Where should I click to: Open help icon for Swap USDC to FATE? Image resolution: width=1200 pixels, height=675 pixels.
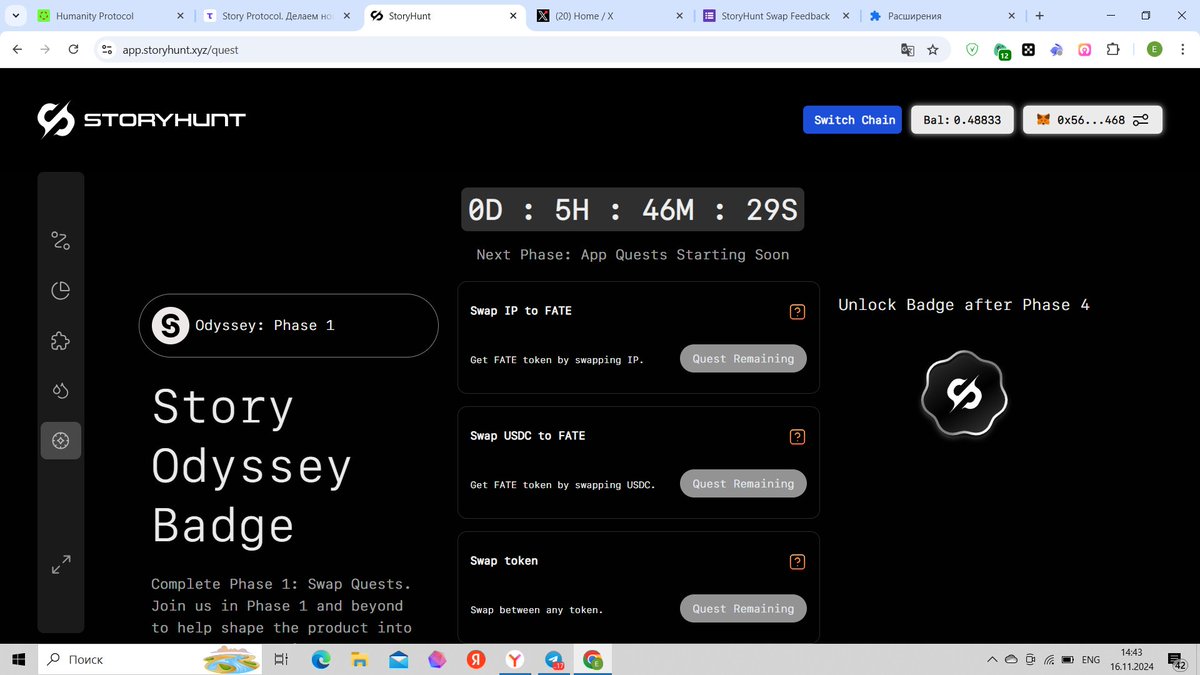click(797, 437)
